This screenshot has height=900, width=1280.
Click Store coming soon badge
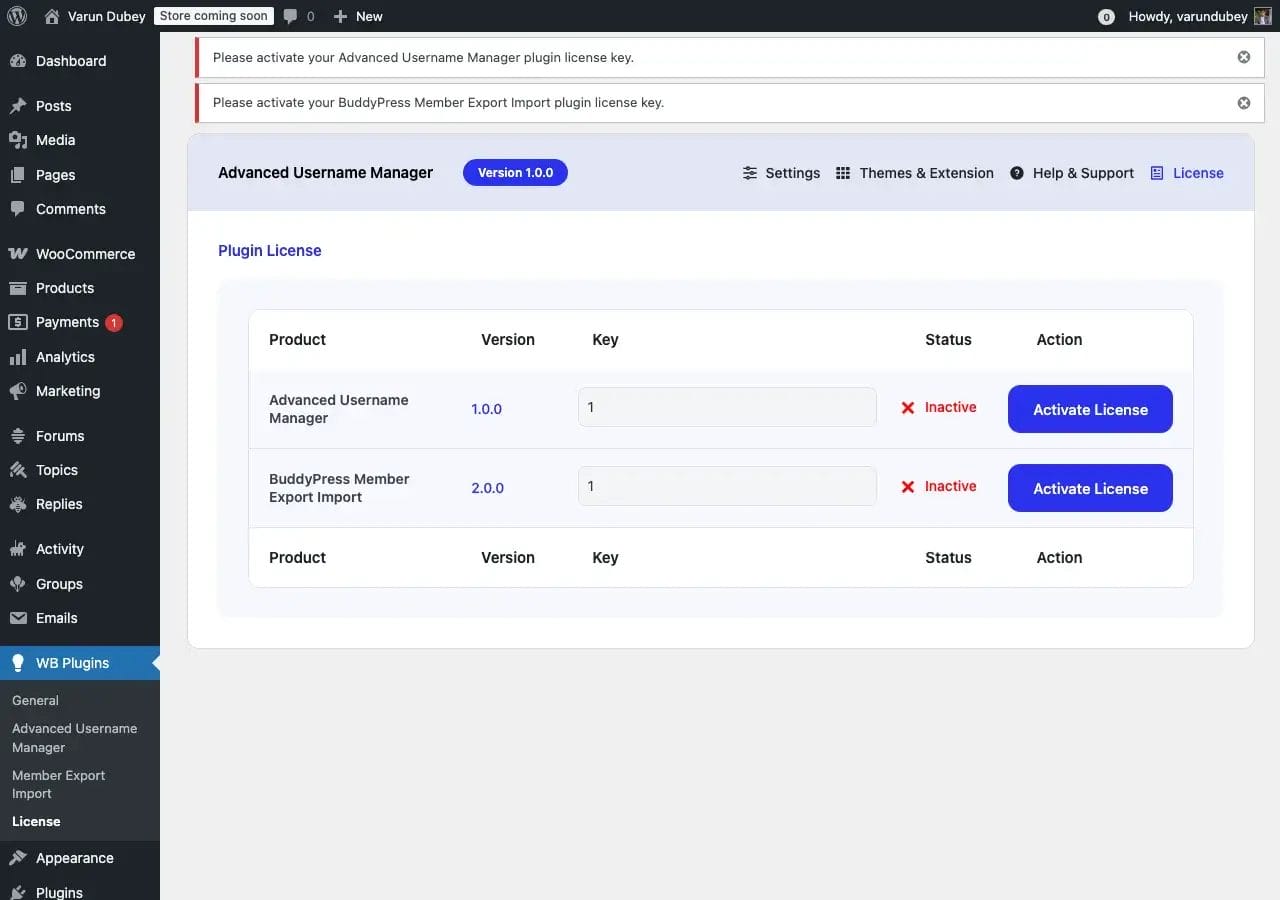(x=214, y=16)
